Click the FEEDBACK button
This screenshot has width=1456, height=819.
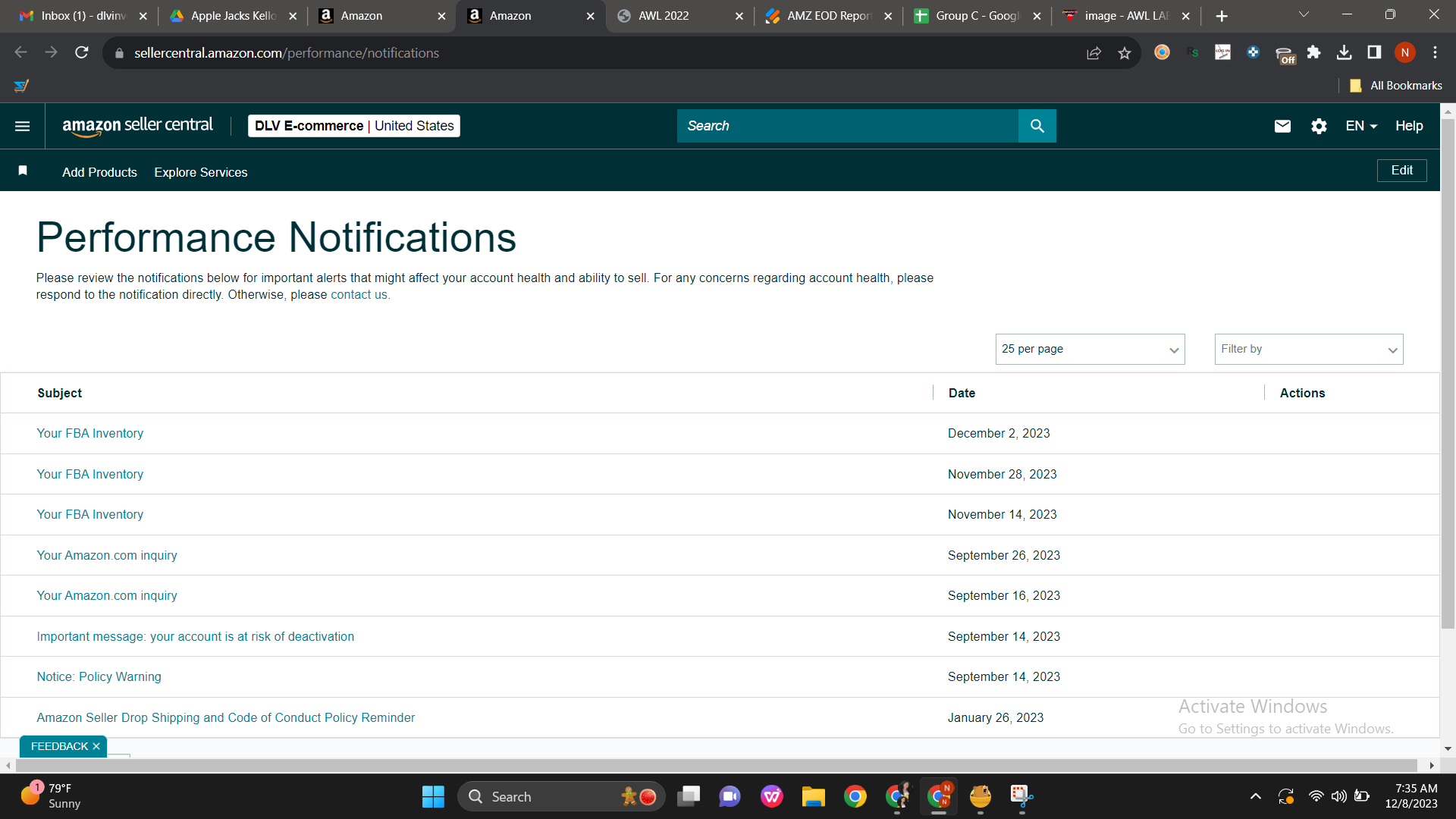click(59, 746)
